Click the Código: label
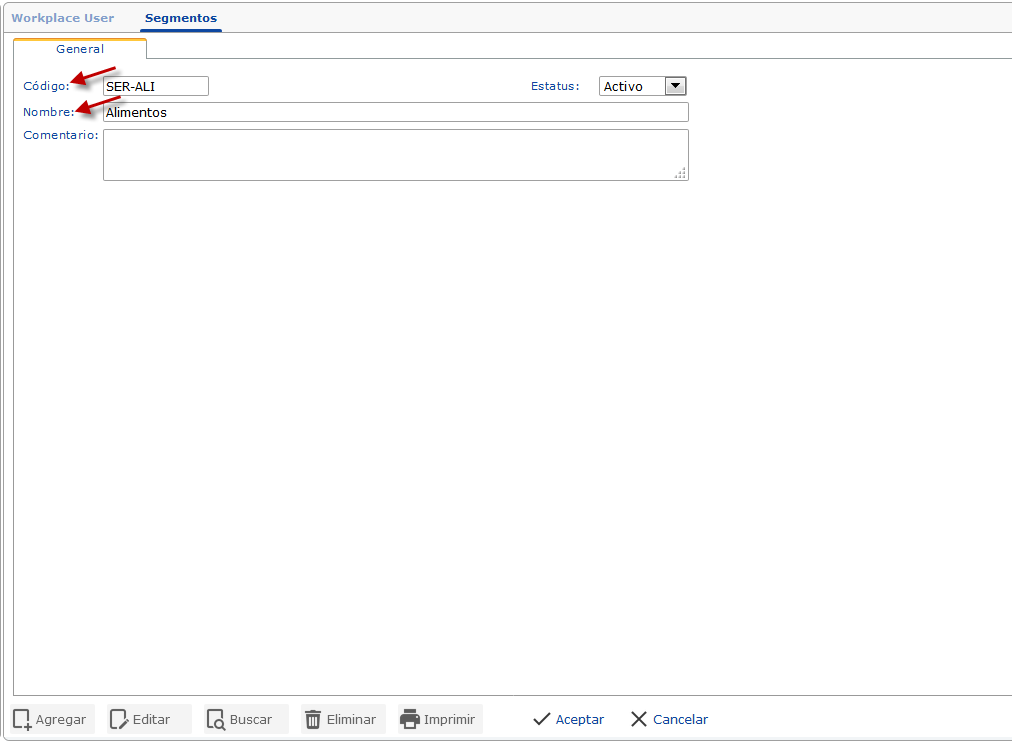The image size is (1012, 743). coord(46,86)
